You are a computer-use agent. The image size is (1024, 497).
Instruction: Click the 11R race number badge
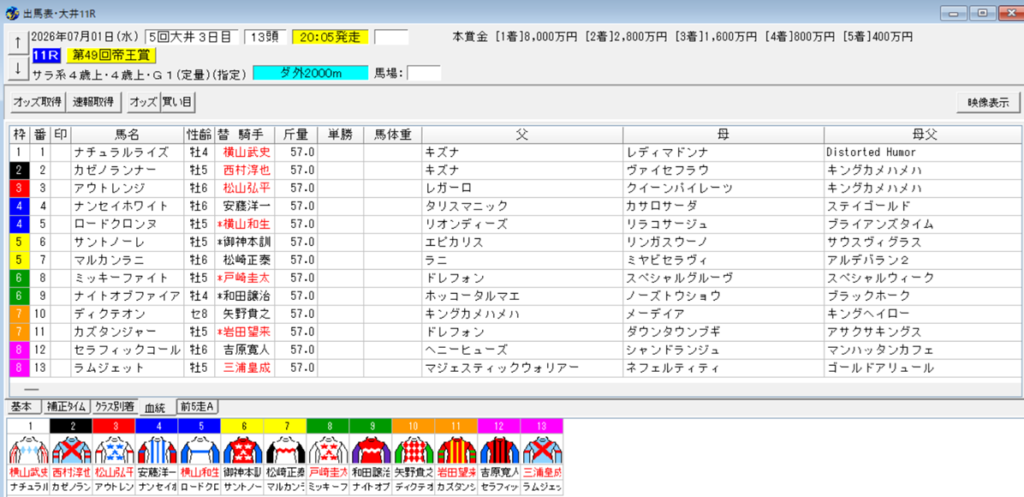click(46, 56)
